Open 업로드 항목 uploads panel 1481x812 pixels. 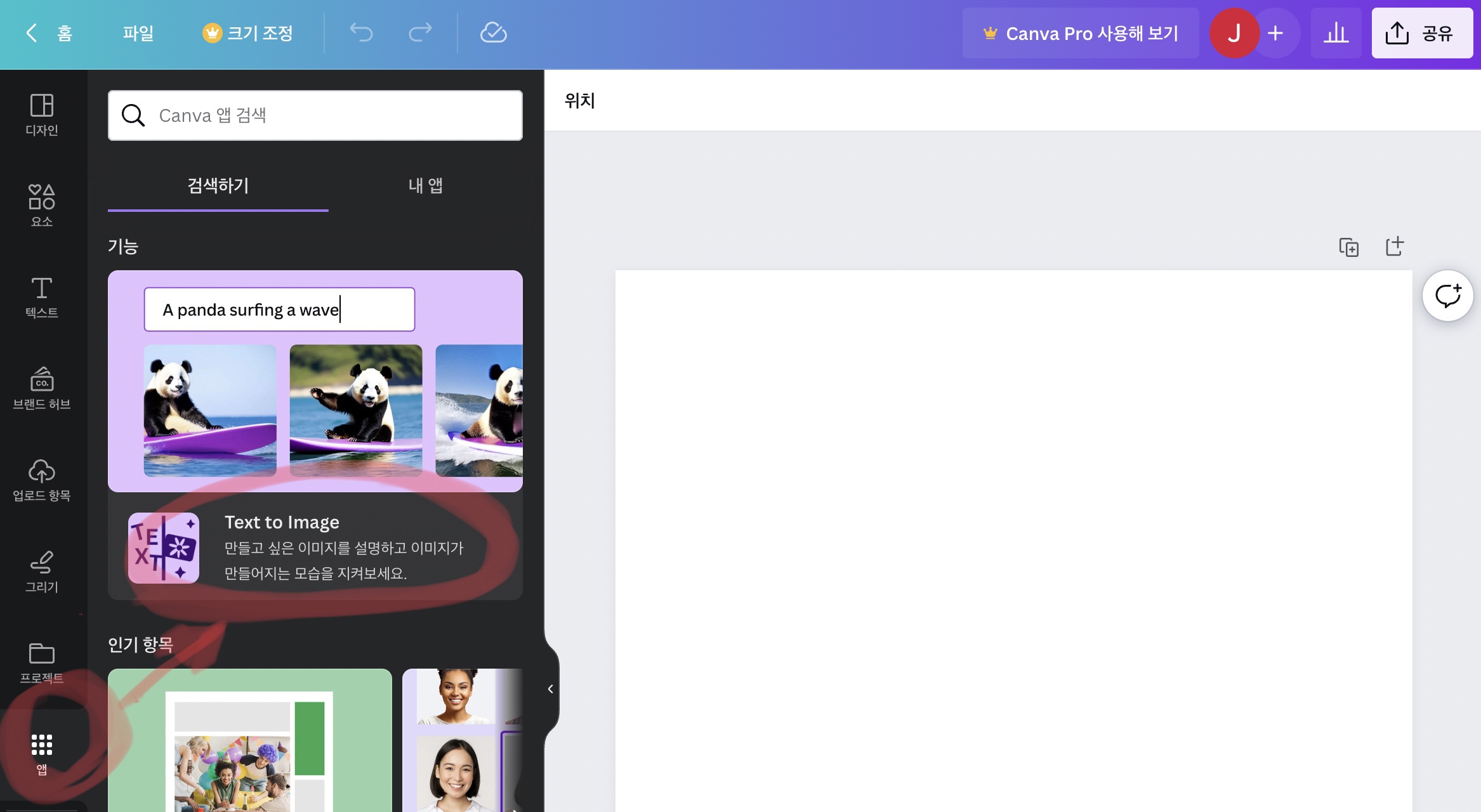click(x=42, y=480)
